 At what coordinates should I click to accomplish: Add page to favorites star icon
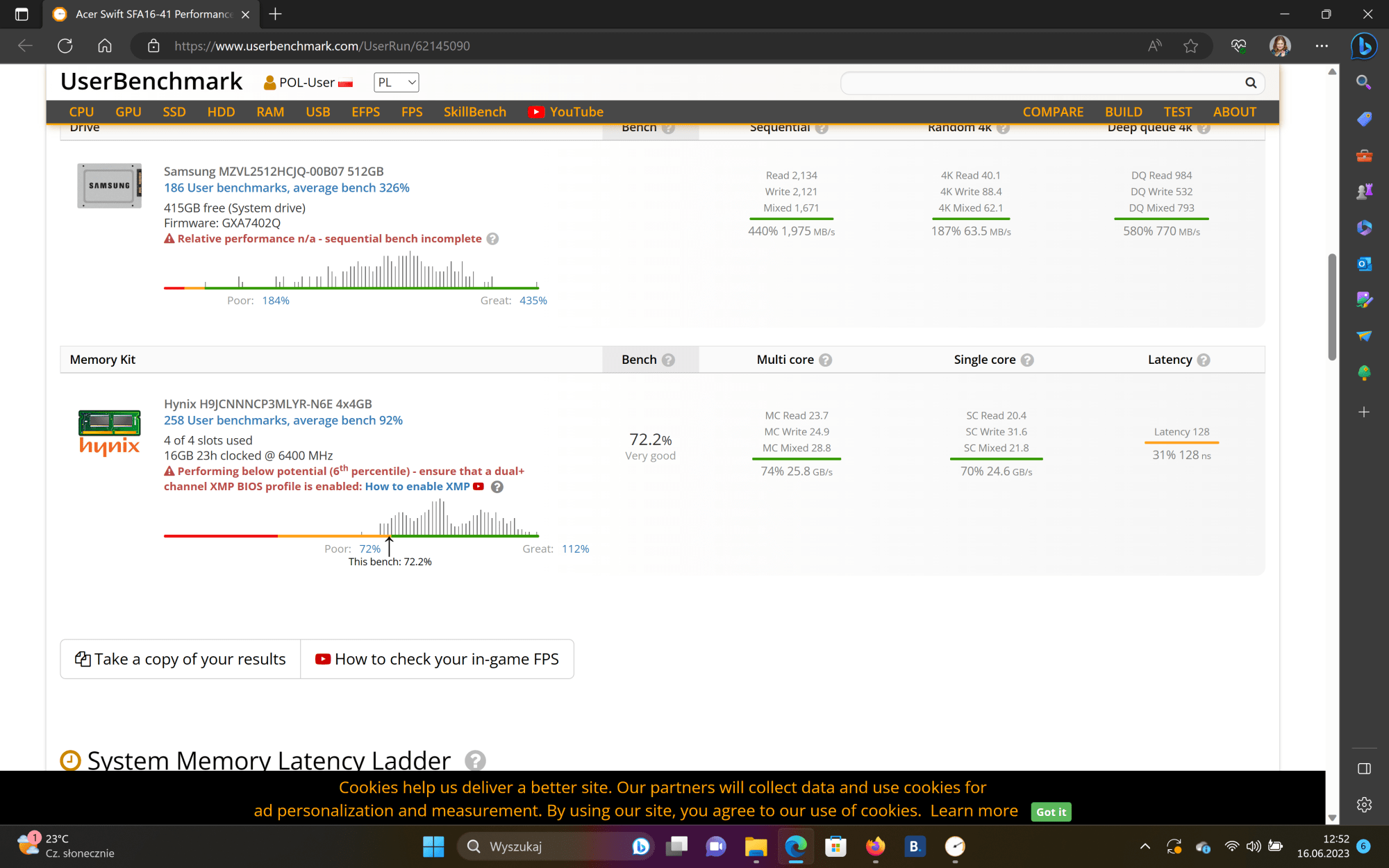1191,46
